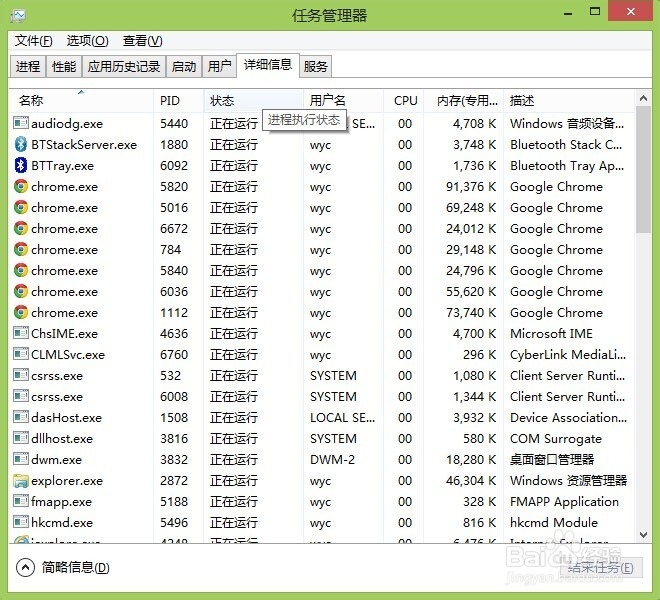Switch to the 服务 tab
The image size is (660, 600).
tap(316, 67)
